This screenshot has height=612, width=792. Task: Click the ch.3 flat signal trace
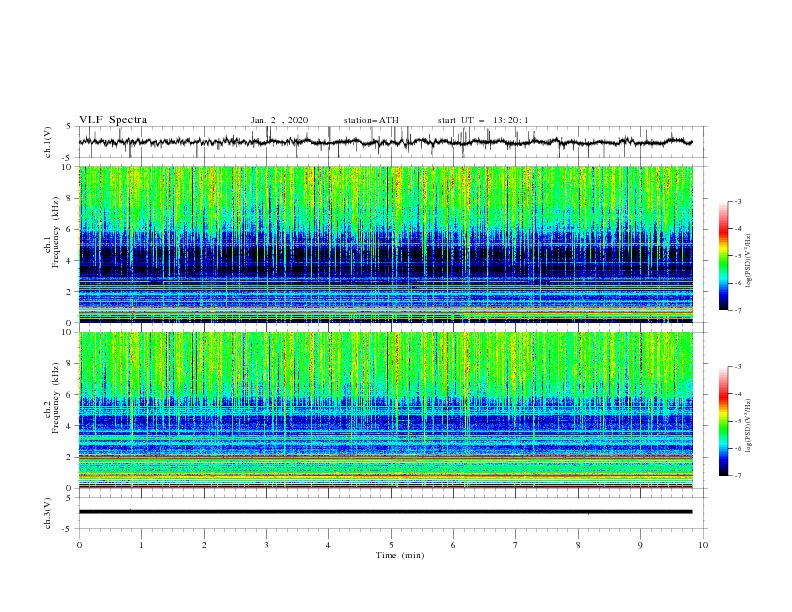pyautogui.click(x=386, y=512)
